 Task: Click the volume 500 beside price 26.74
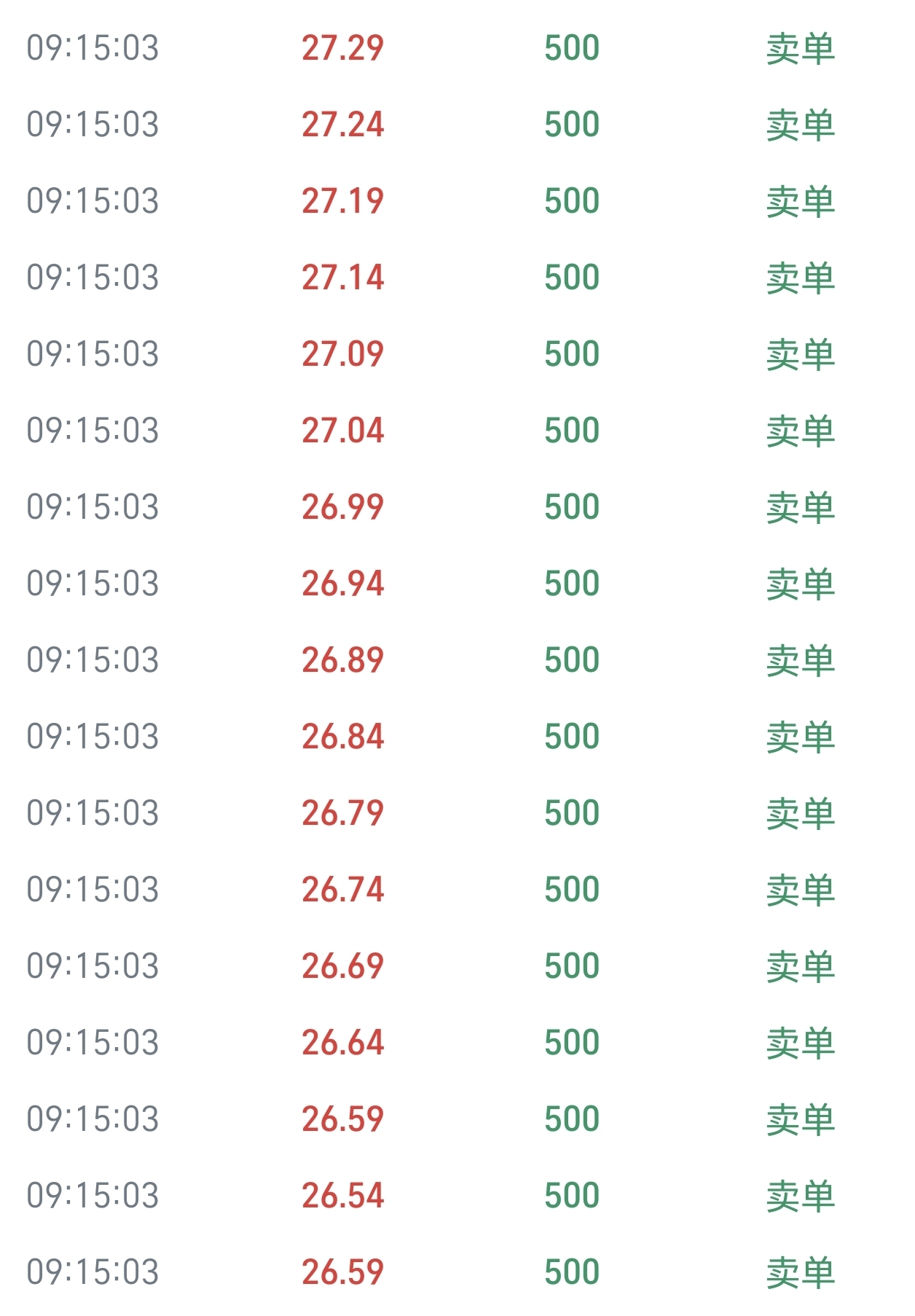pyautogui.click(x=572, y=890)
